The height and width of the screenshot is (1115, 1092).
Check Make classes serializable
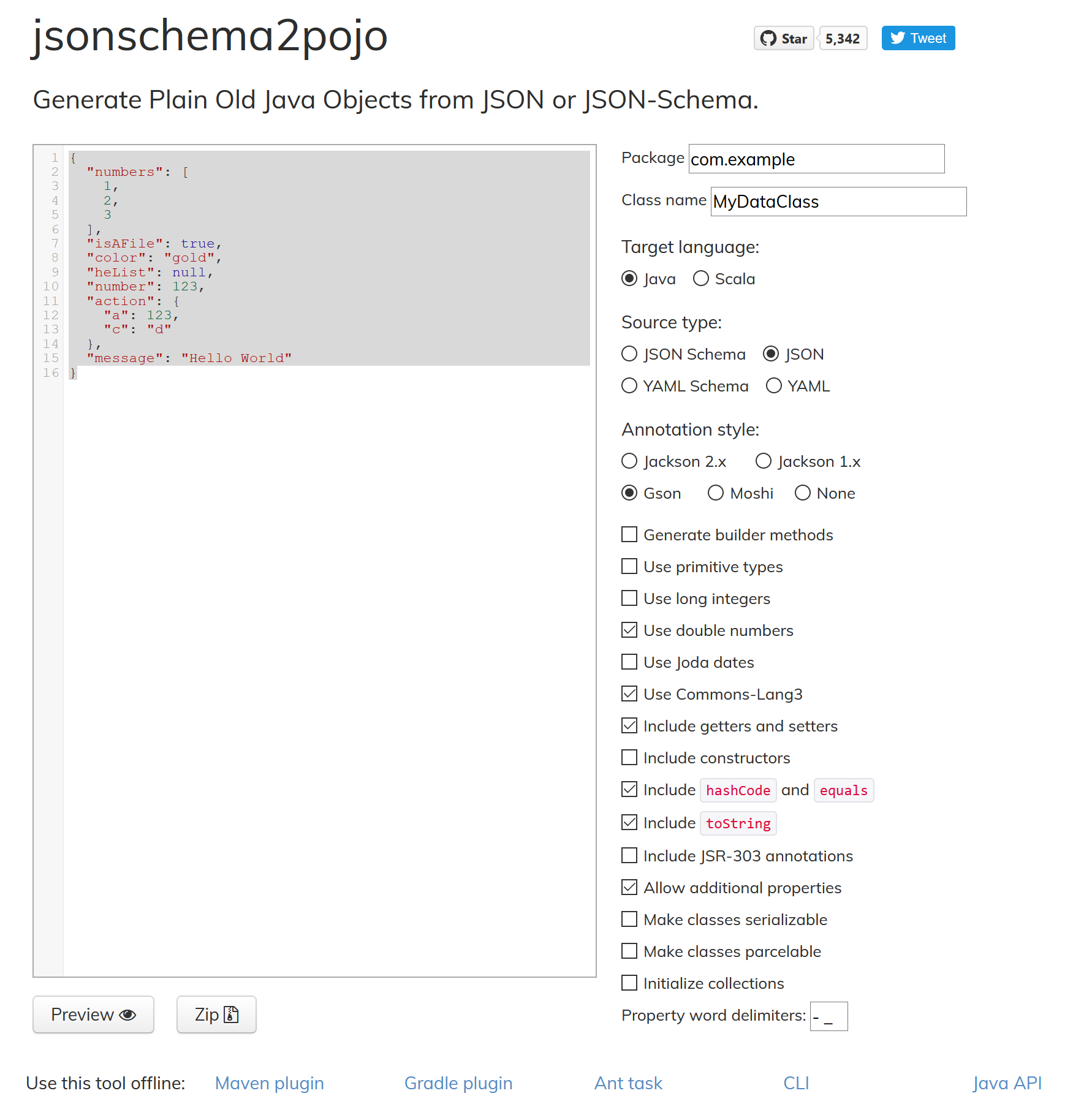tap(629, 920)
